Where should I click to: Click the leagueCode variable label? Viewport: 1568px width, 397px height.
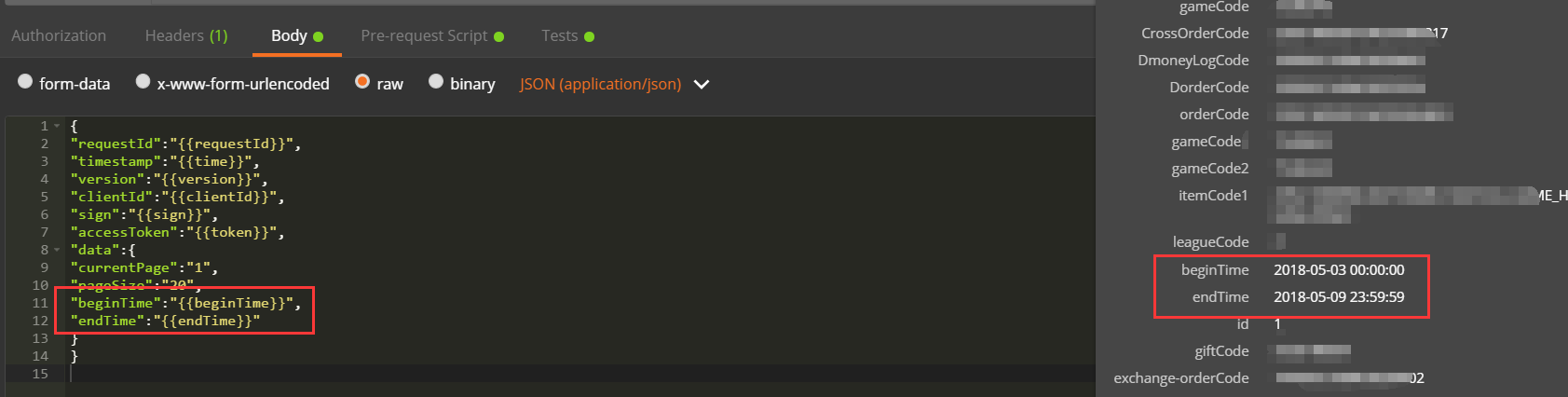[1210, 242]
